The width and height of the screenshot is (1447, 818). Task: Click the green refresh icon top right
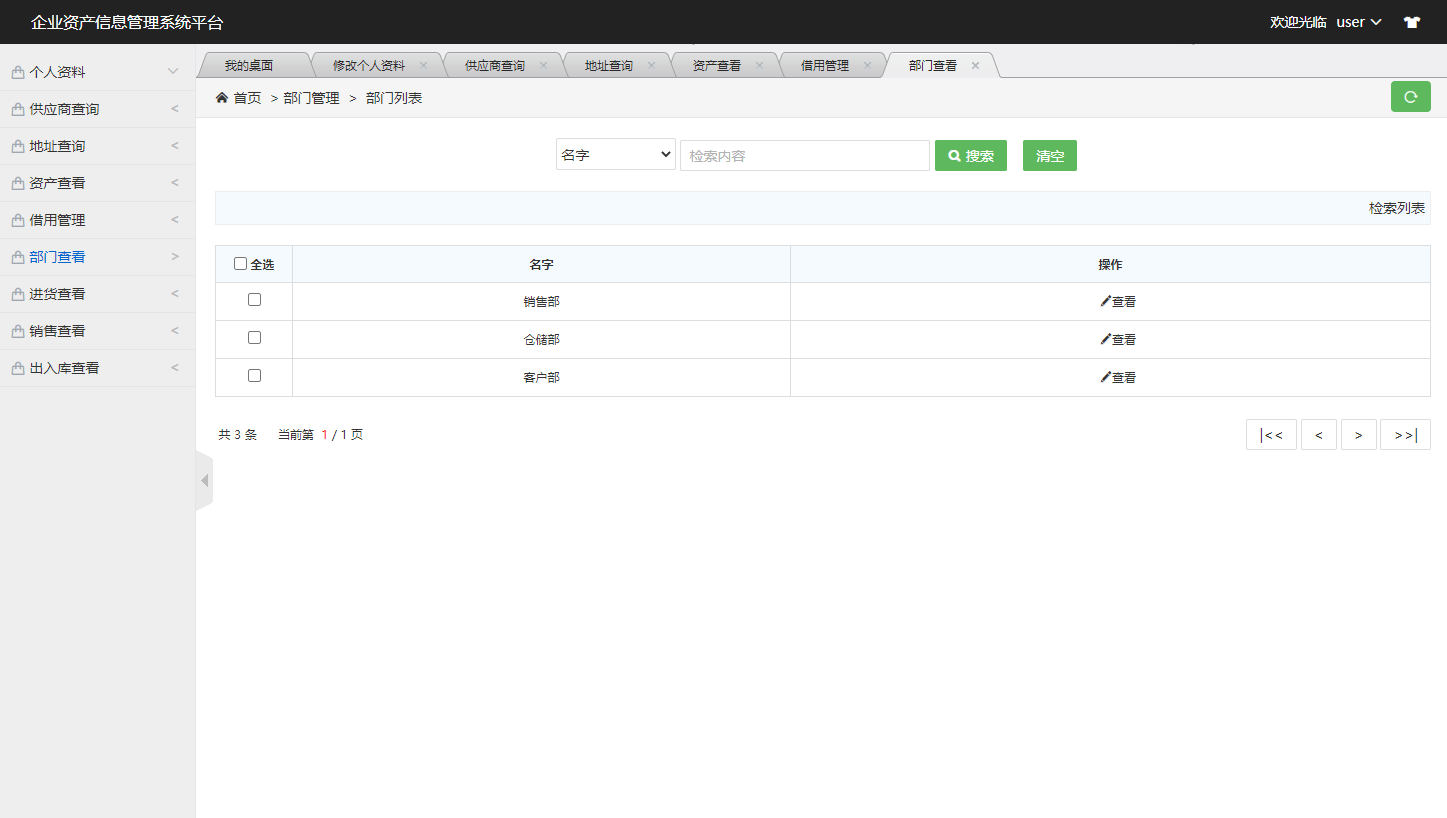(x=1410, y=97)
